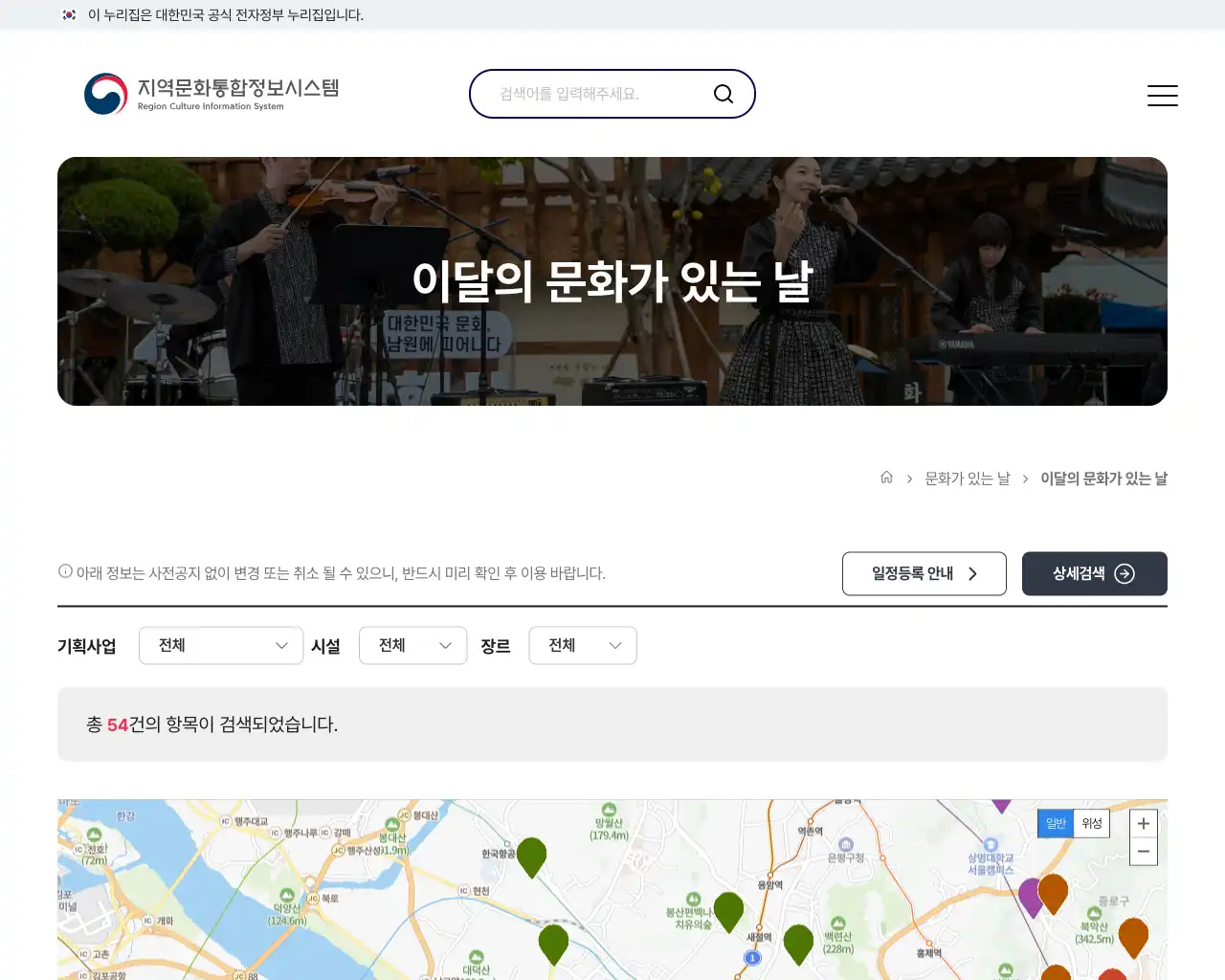Select a green event marker on the map

pos(532,857)
